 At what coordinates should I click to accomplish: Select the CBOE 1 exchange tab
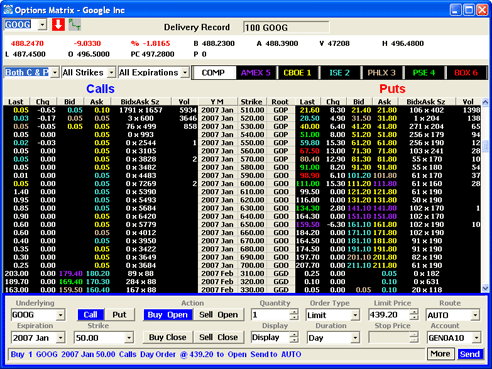pyautogui.click(x=297, y=73)
